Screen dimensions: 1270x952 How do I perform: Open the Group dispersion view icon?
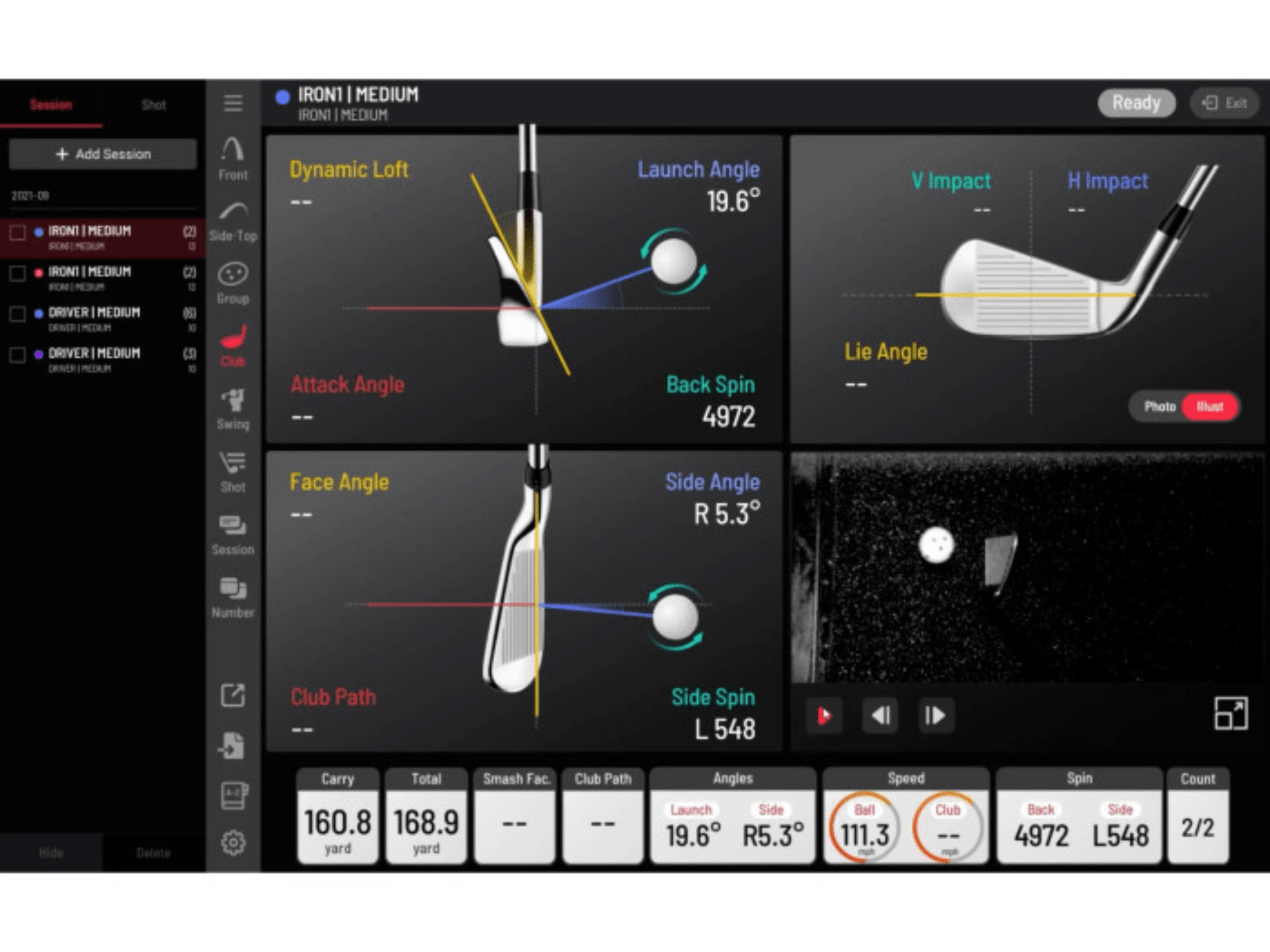[x=233, y=282]
